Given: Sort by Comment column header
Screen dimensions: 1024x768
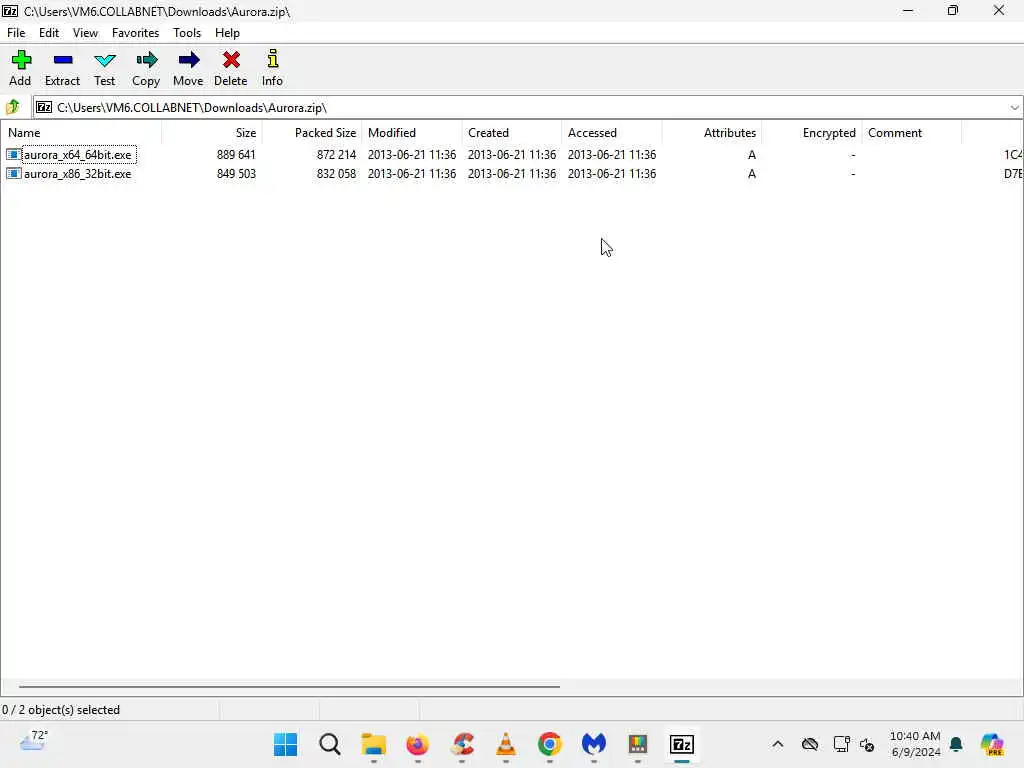Looking at the screenshot, I should (911, 133).
